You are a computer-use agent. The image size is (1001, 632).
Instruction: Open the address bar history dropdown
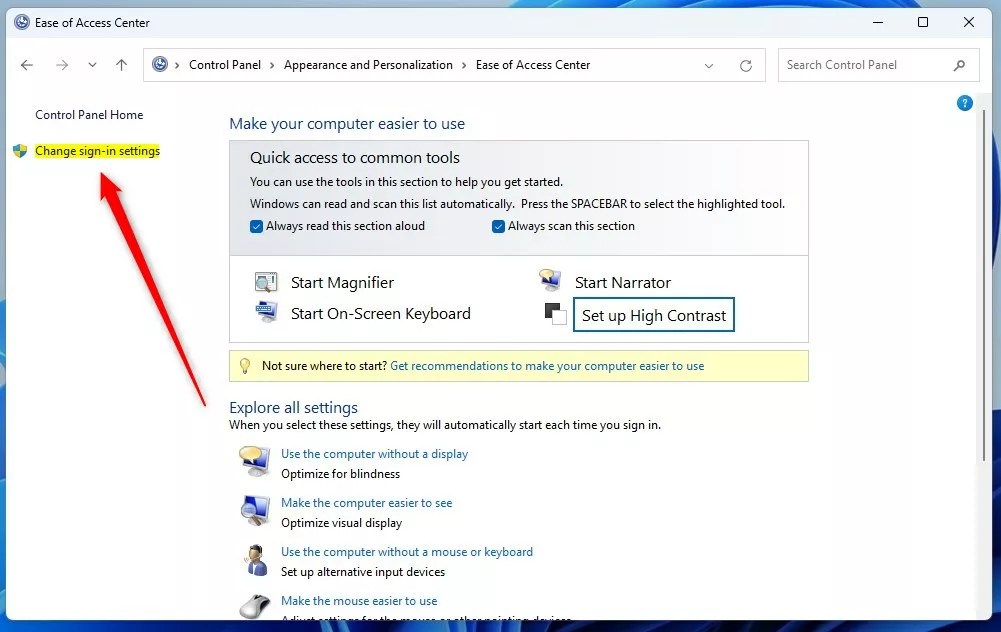click(709, 65)
